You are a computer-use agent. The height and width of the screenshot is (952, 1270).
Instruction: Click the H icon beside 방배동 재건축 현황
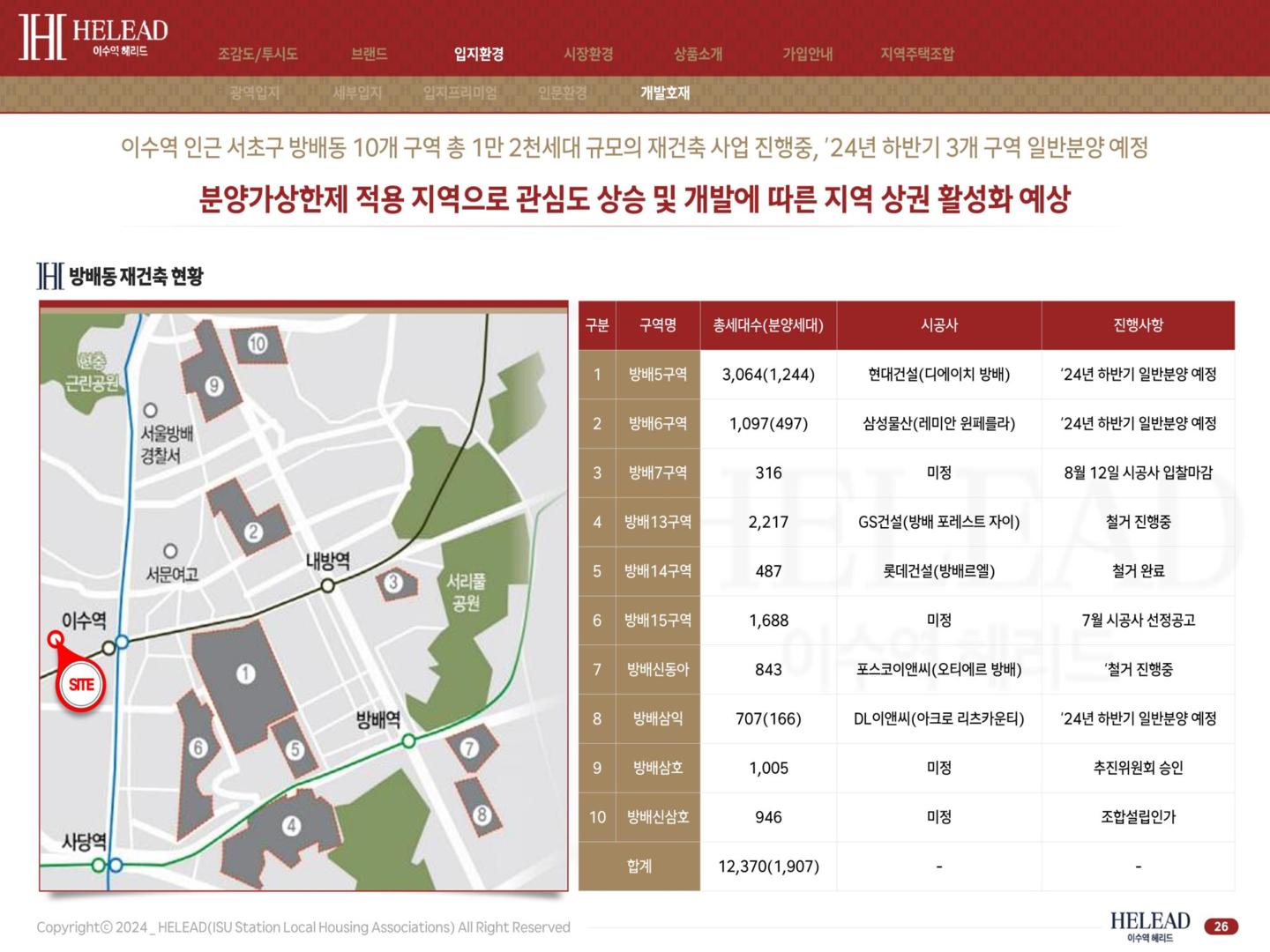(50, 276)
